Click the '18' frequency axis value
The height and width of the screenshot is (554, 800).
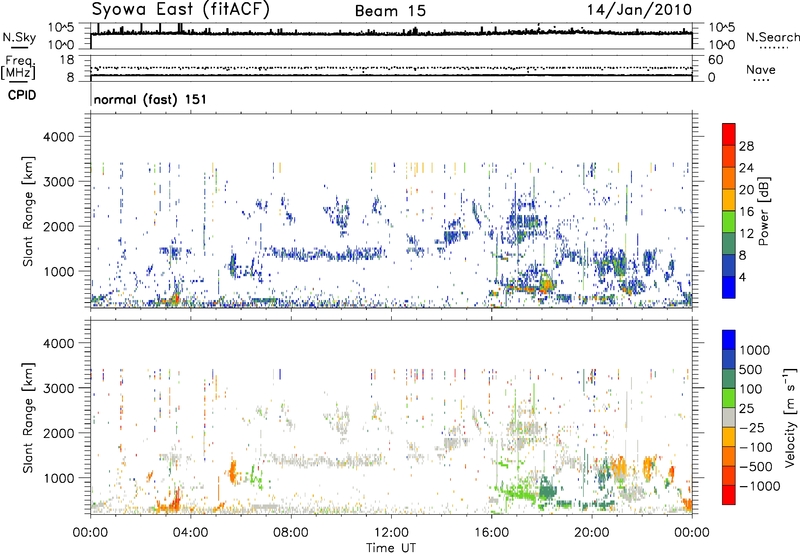tap(67, 60)
